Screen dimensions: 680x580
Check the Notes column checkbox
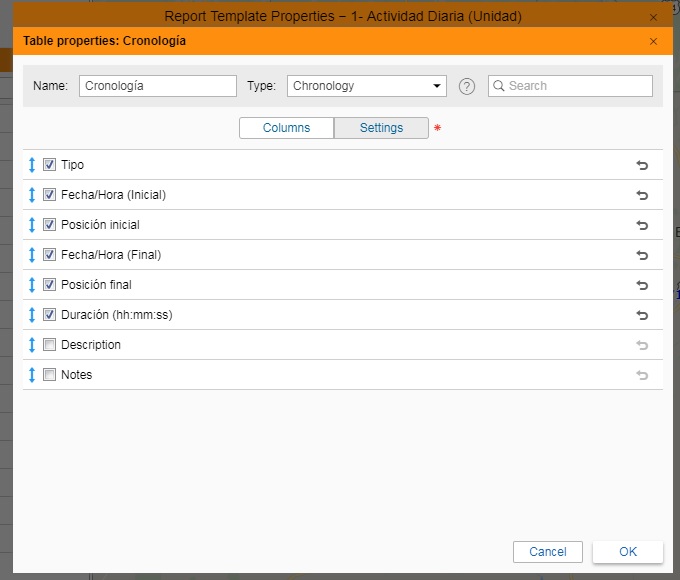tap(49, 375)
